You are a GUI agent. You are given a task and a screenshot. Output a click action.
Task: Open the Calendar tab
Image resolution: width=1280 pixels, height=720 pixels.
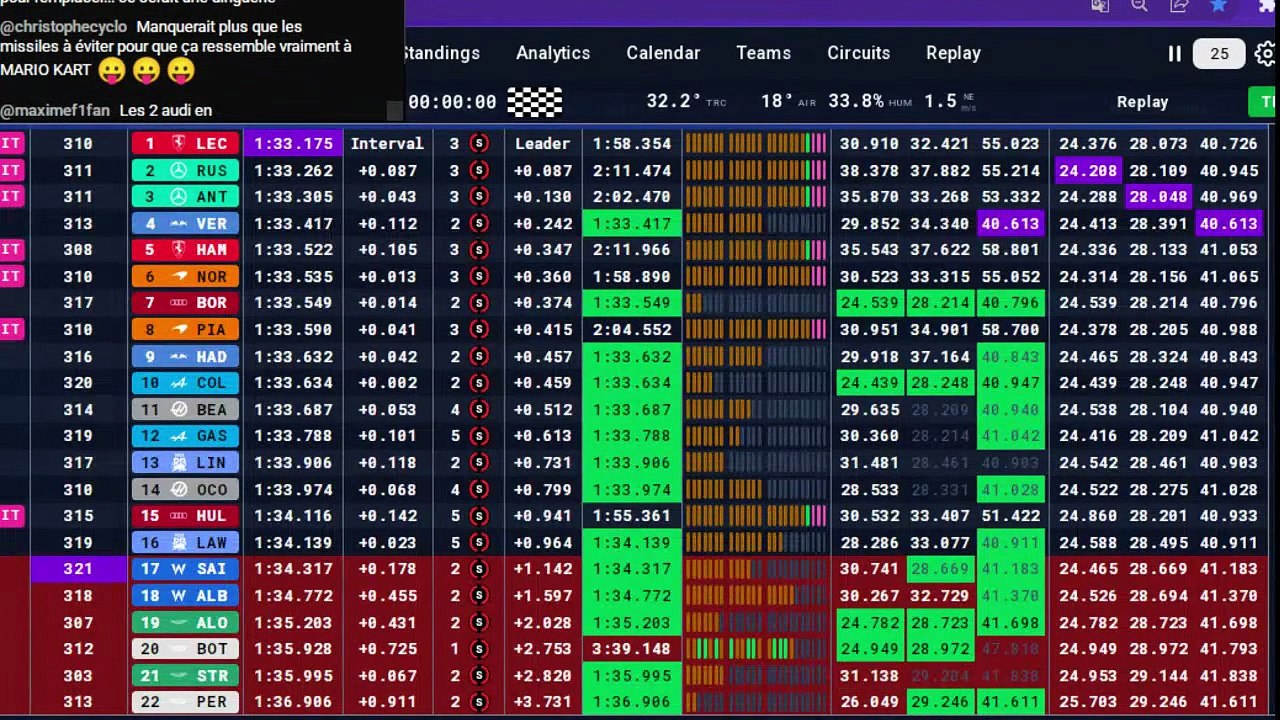point(663,53)
